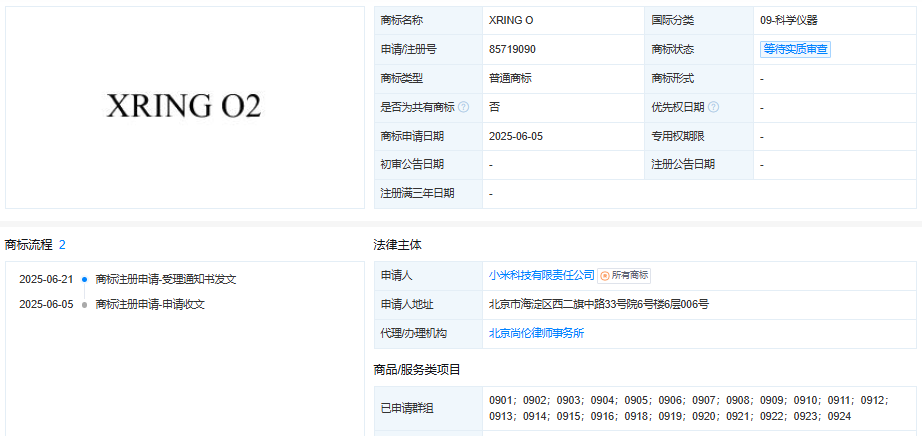Click the 商标流程 count number 2
The height and width of the screenshot is (436, 922).
click(x=62, y=245)
